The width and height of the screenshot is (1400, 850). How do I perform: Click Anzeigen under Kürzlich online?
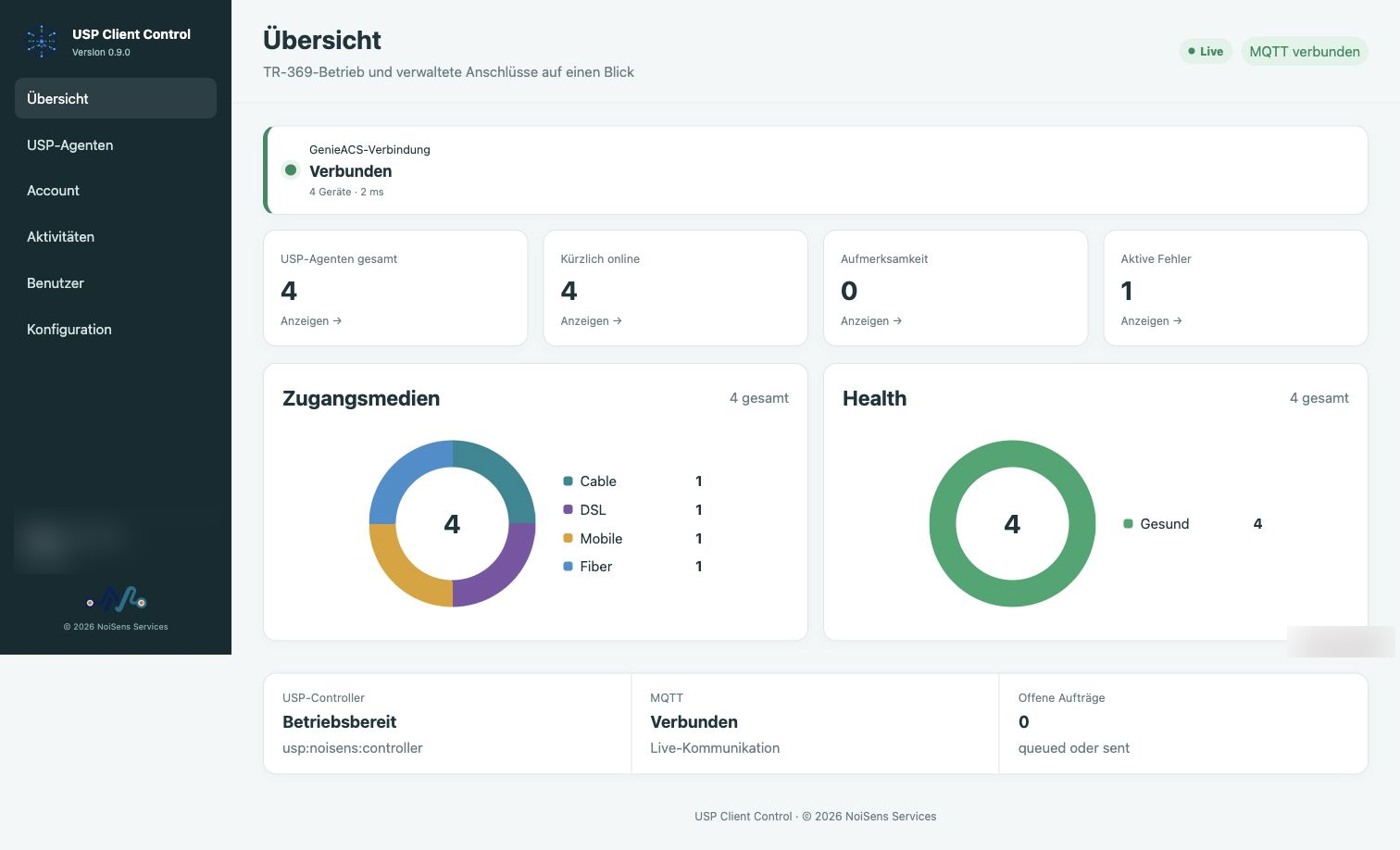[591, 321]
